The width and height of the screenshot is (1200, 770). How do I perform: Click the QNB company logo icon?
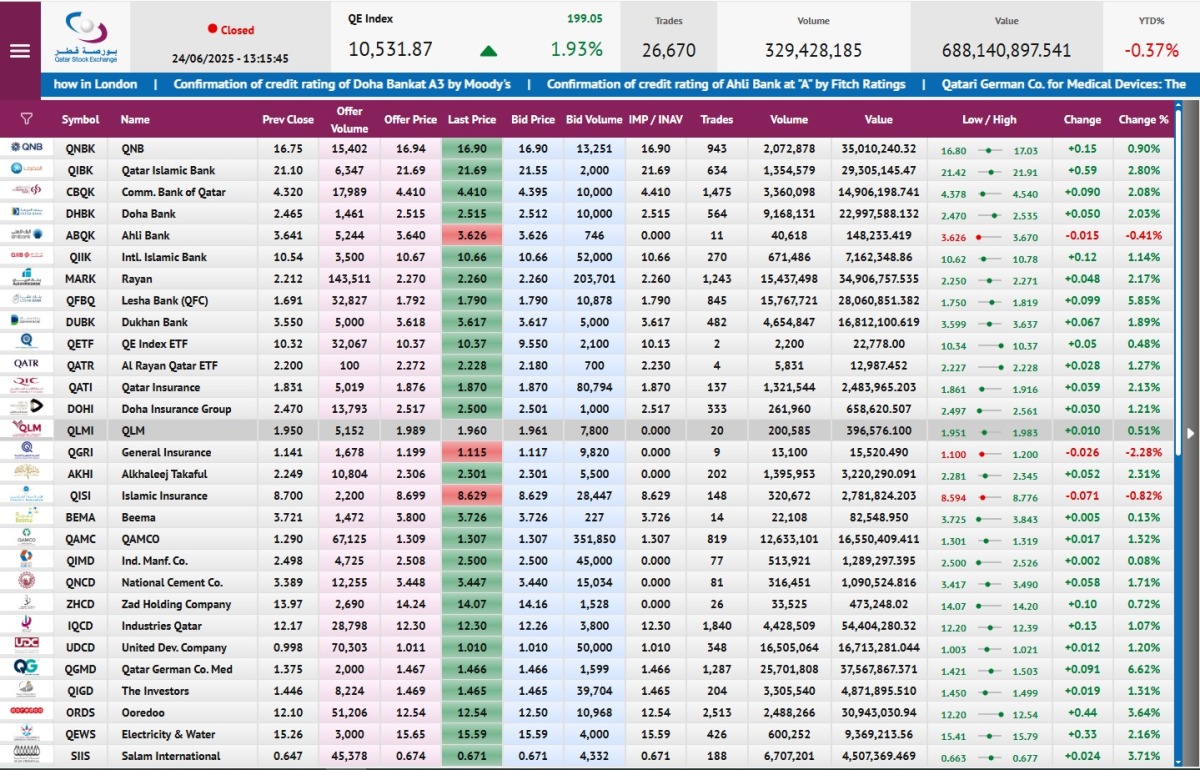click(26, 148)
